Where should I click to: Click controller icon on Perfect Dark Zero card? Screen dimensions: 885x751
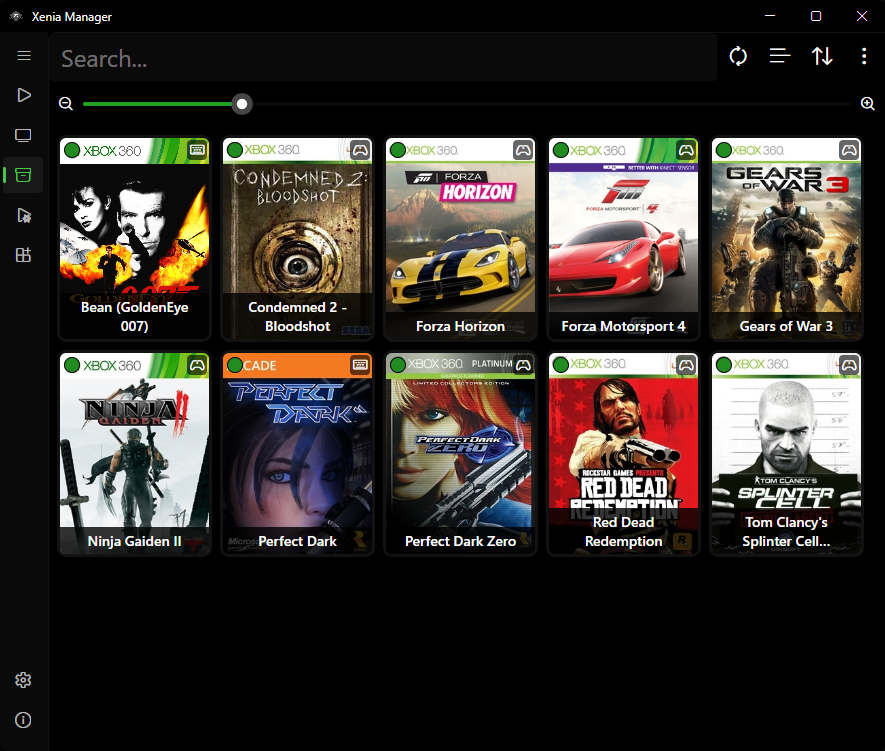523,364
